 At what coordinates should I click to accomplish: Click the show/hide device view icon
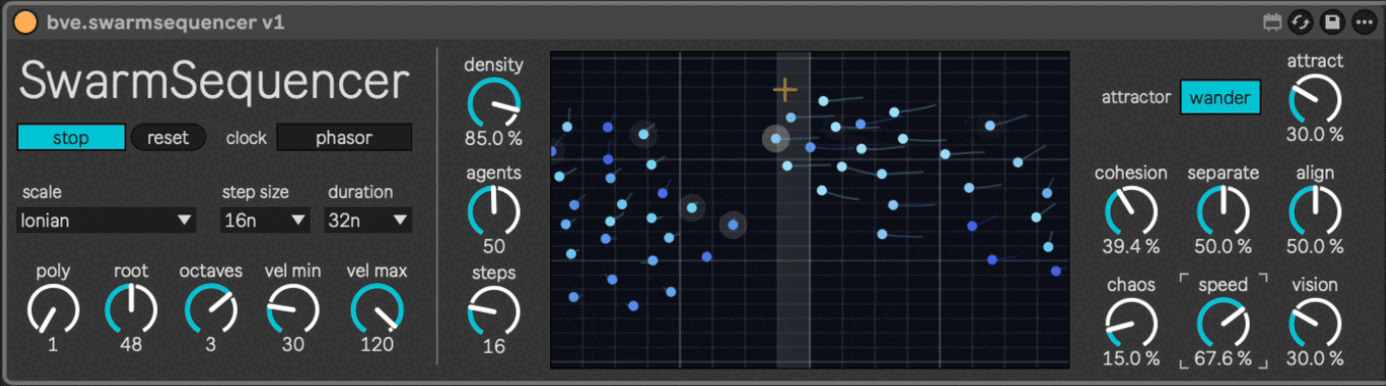[x=1273, y=21]
